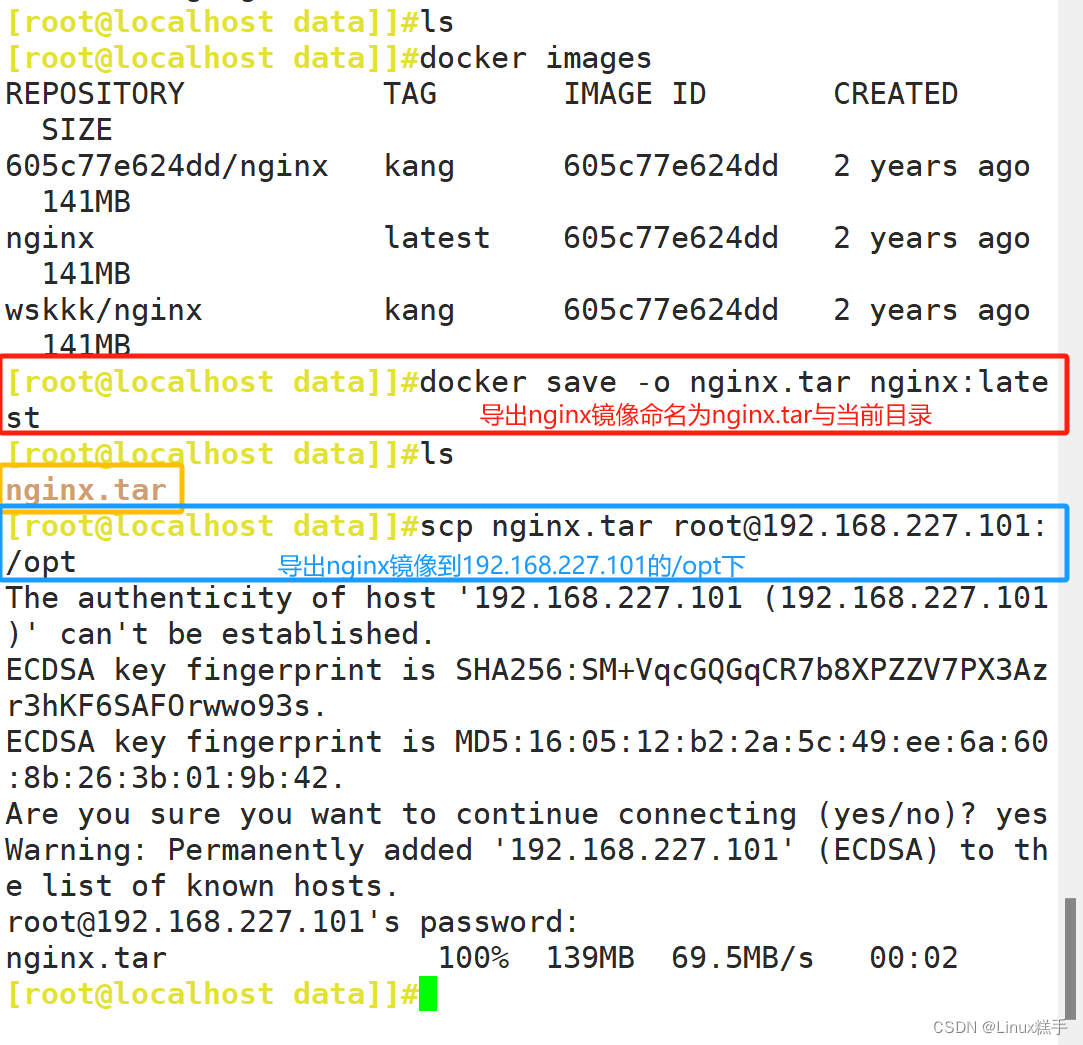The height and width of the screenshot is (1045, 1083).
Task: Click the 'yes' answer to connection prompt
Action: 1022,814
